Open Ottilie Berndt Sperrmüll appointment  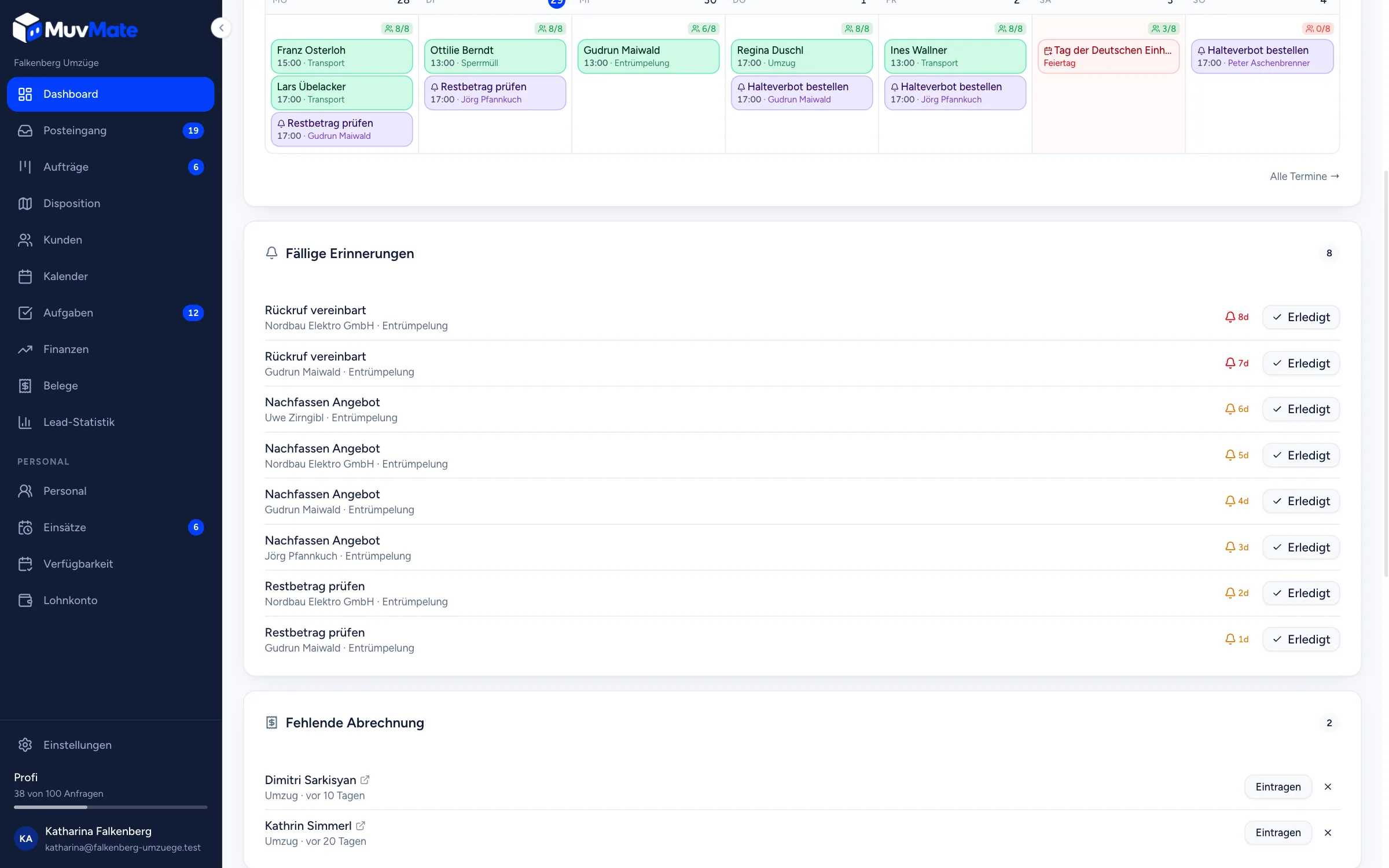[495, 56]
